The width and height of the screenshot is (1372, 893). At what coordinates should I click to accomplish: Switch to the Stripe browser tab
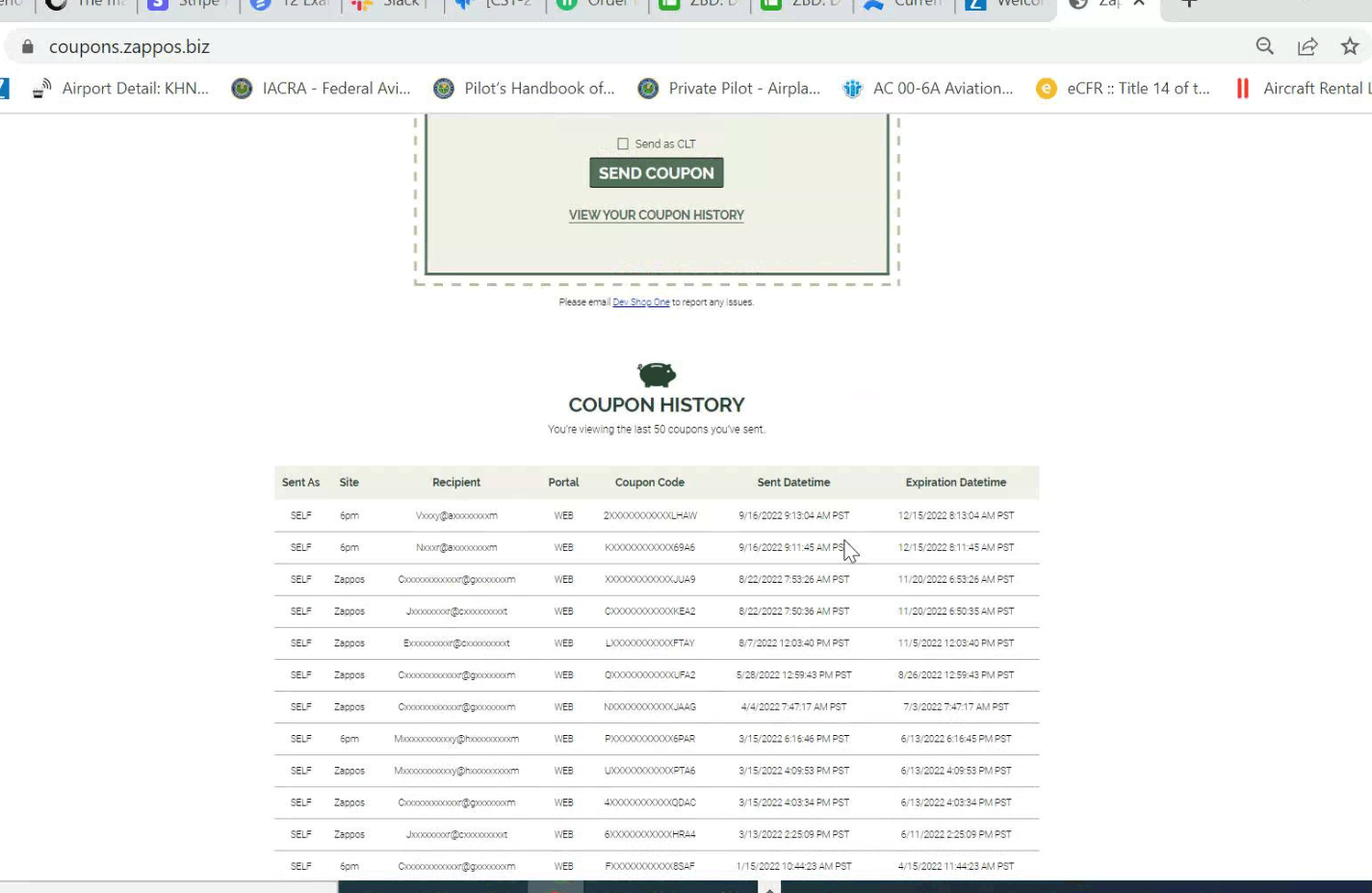point(186,4)
